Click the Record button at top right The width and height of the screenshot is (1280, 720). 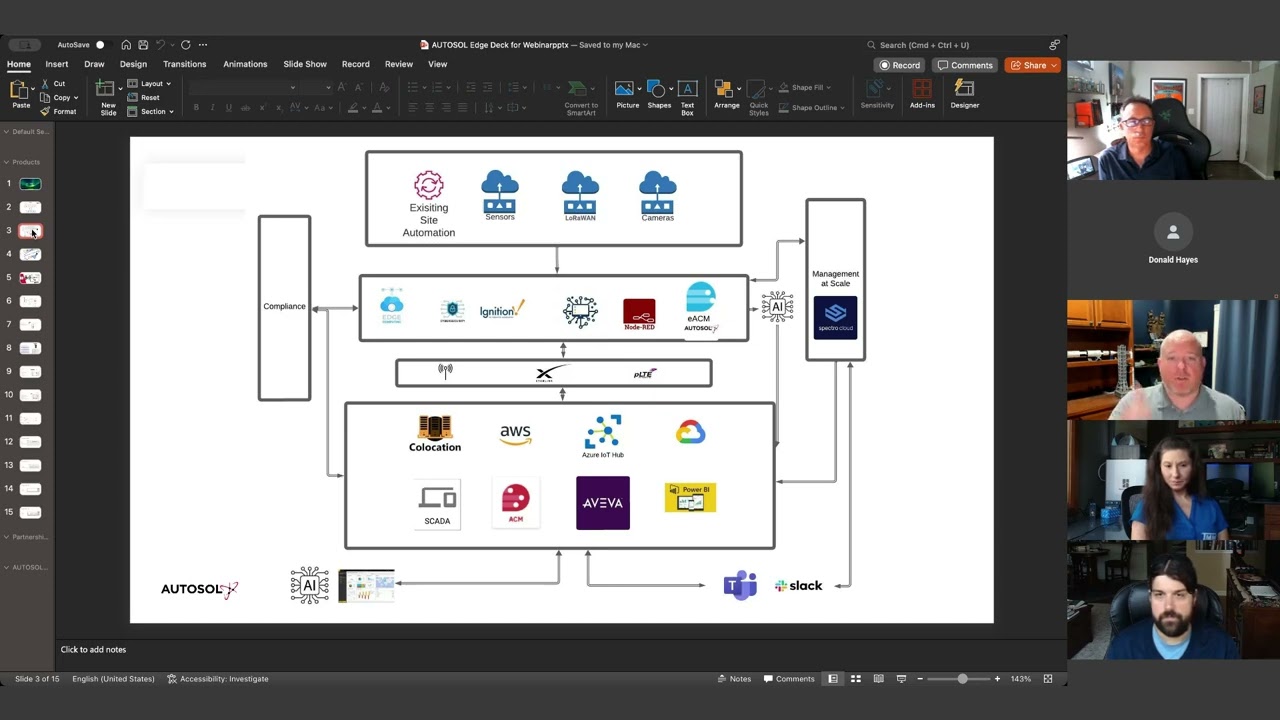(x=899, y=66)
